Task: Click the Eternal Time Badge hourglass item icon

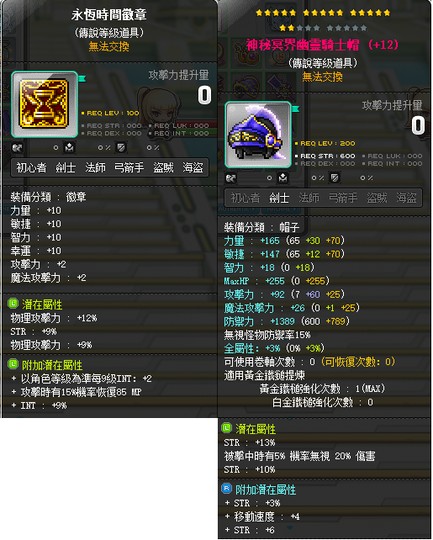Action: pos(44,104)
